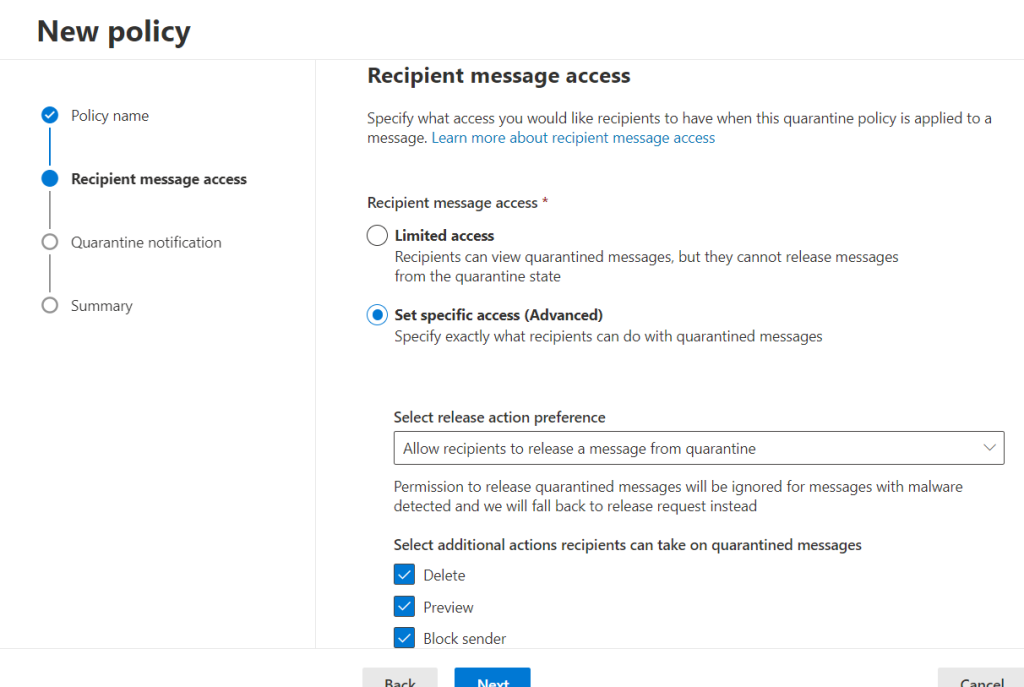Viewport: 1024px width, 687px height.
Task: Toggle the Block sender checkbox
Action: 404,638
